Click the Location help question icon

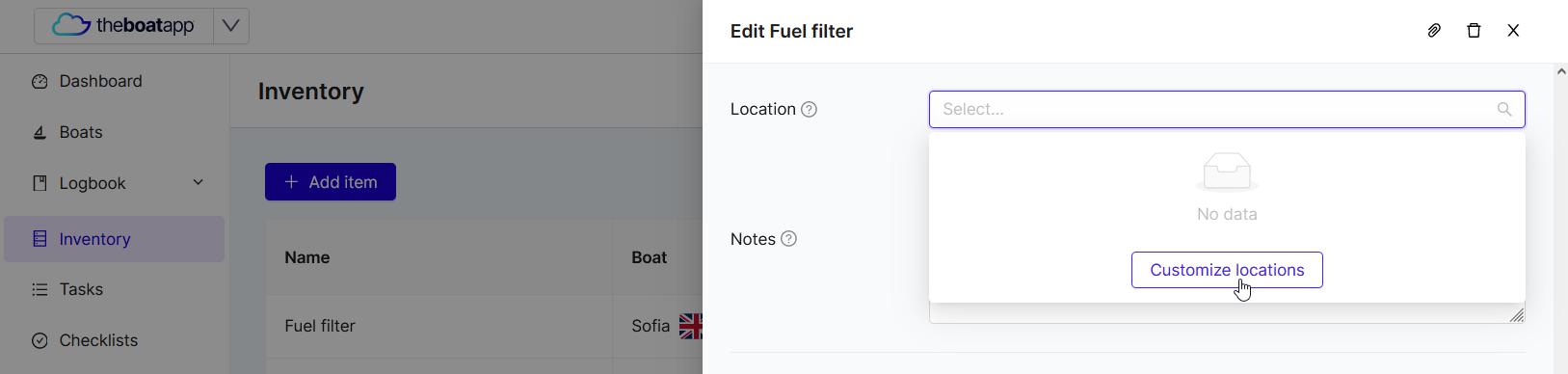point(810,110)
